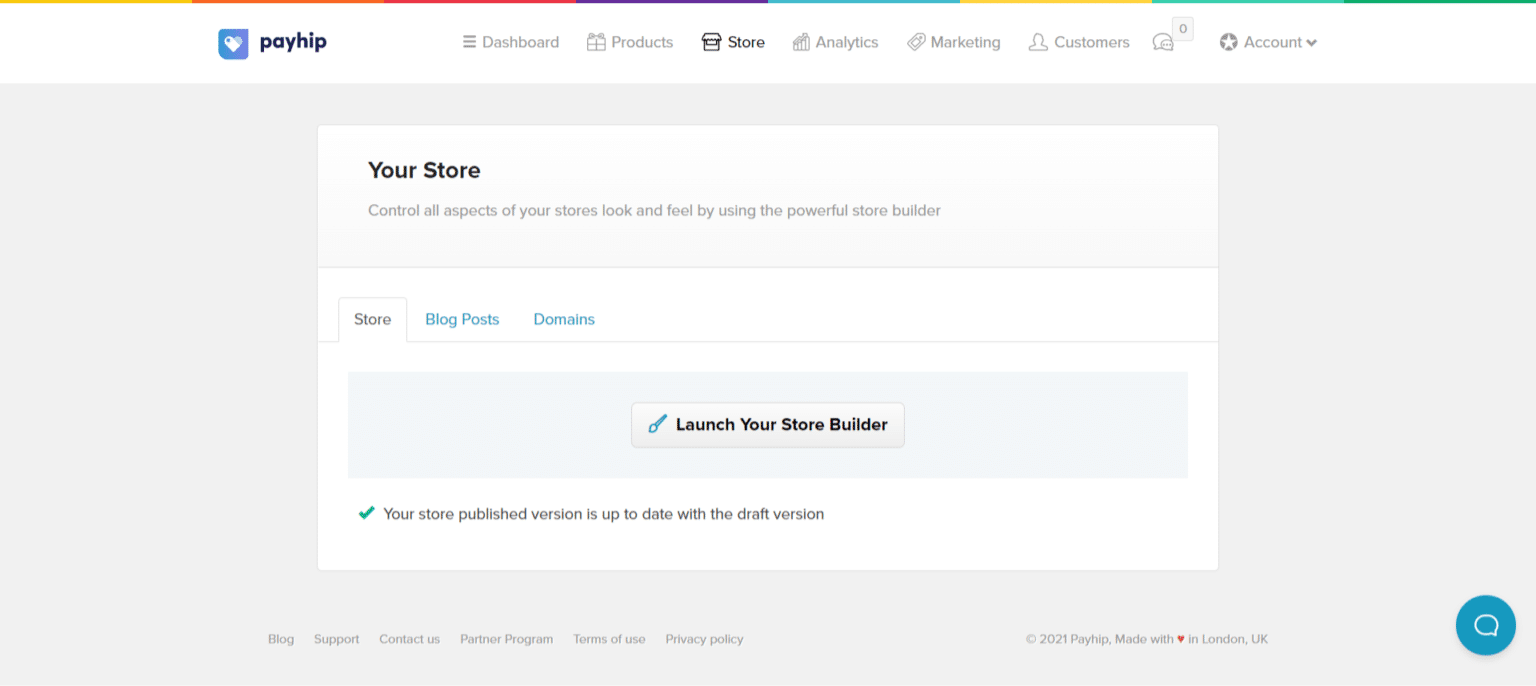Click the Products gift box icon

(x=596, y=42)
